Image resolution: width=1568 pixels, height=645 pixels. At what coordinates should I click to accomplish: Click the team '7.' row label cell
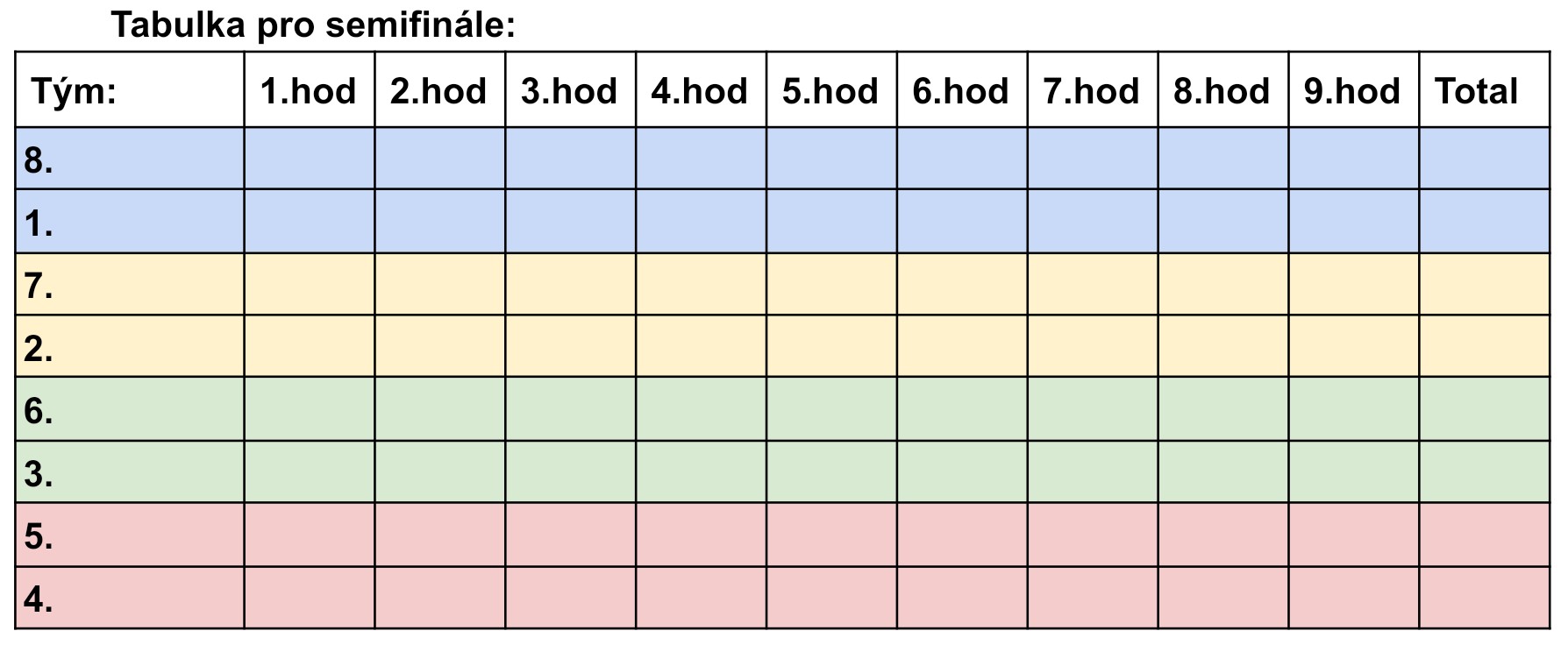point(129,285)
